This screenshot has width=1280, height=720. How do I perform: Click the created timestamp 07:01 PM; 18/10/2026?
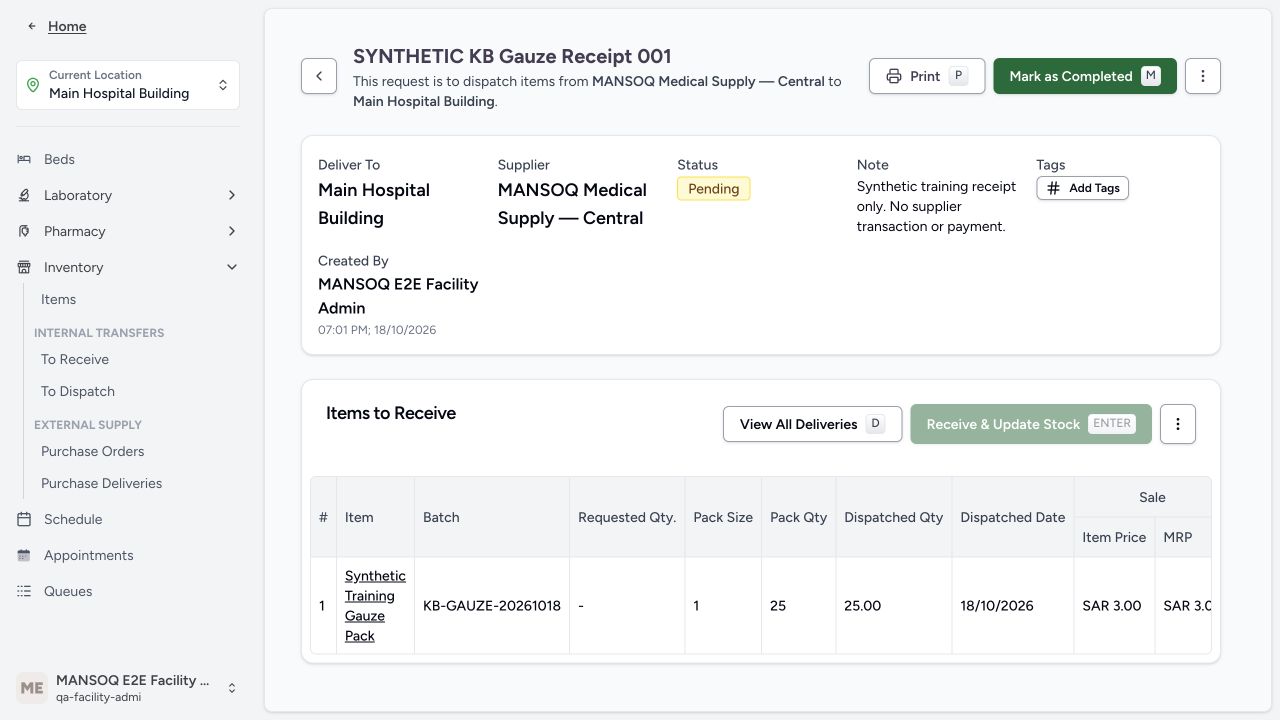(x=377, y=330)
